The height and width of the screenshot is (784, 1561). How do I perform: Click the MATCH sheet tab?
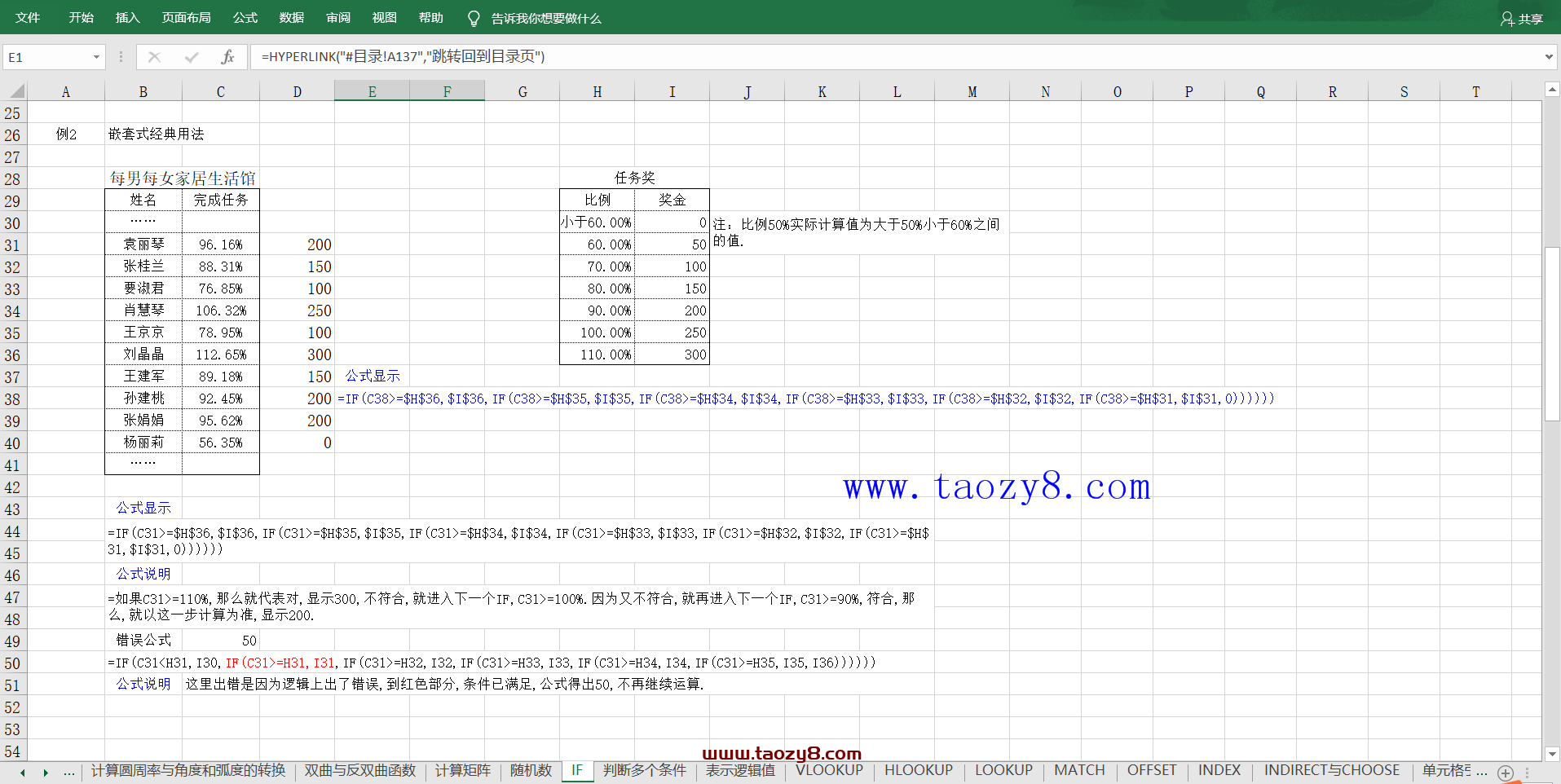[x=1079, y=770]
